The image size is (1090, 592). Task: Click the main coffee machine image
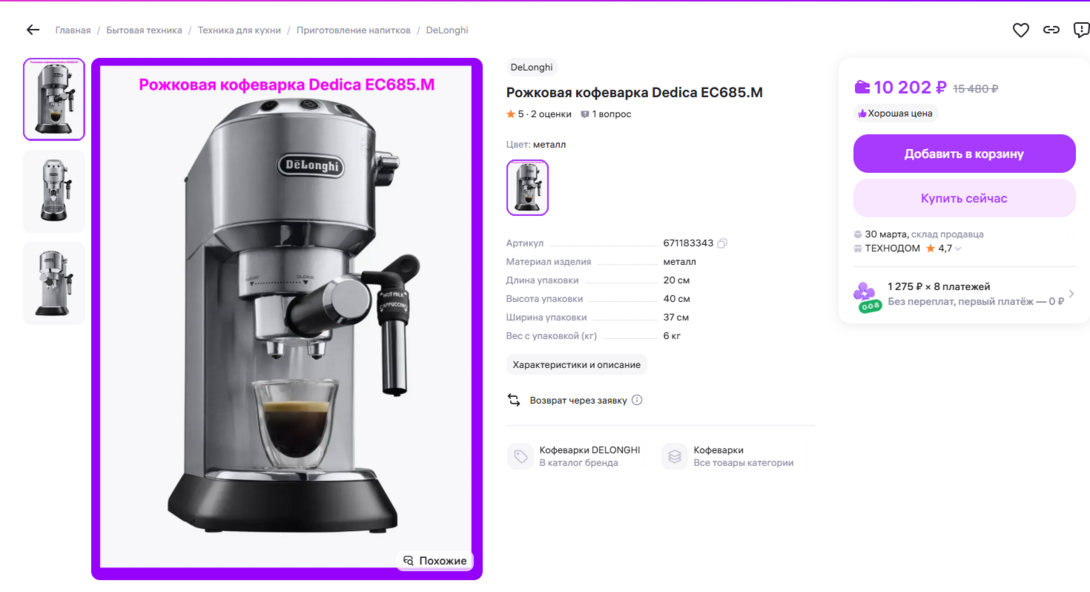pos(286,319)
